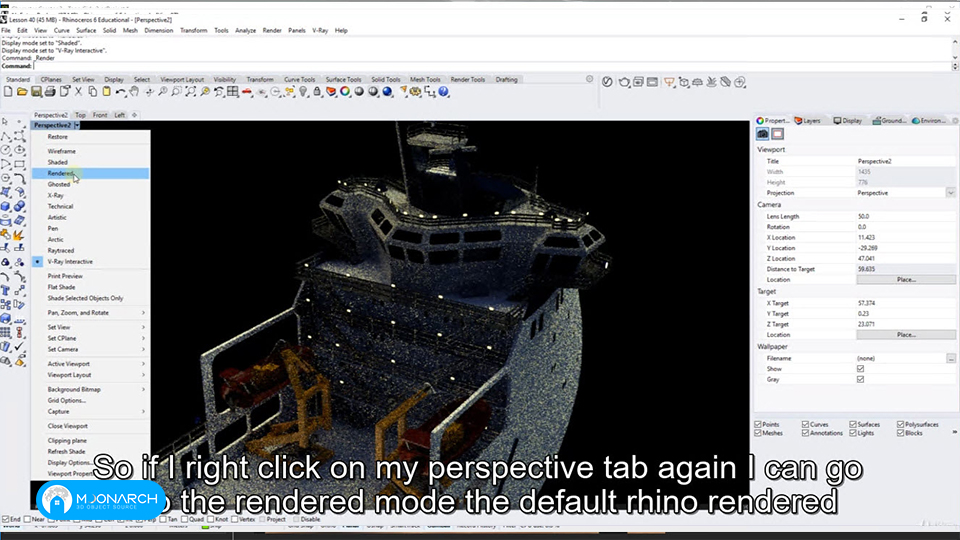The width and height of the screenshot is (960, 540).
Task: Open the Render menu in the menu bar
Action: pos(272,30)
